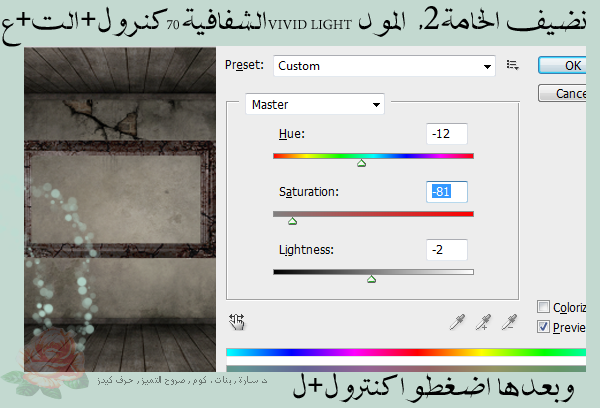Click the preset options menu icon
Screen dimensions: 600x408
click(x=513, y=65)
